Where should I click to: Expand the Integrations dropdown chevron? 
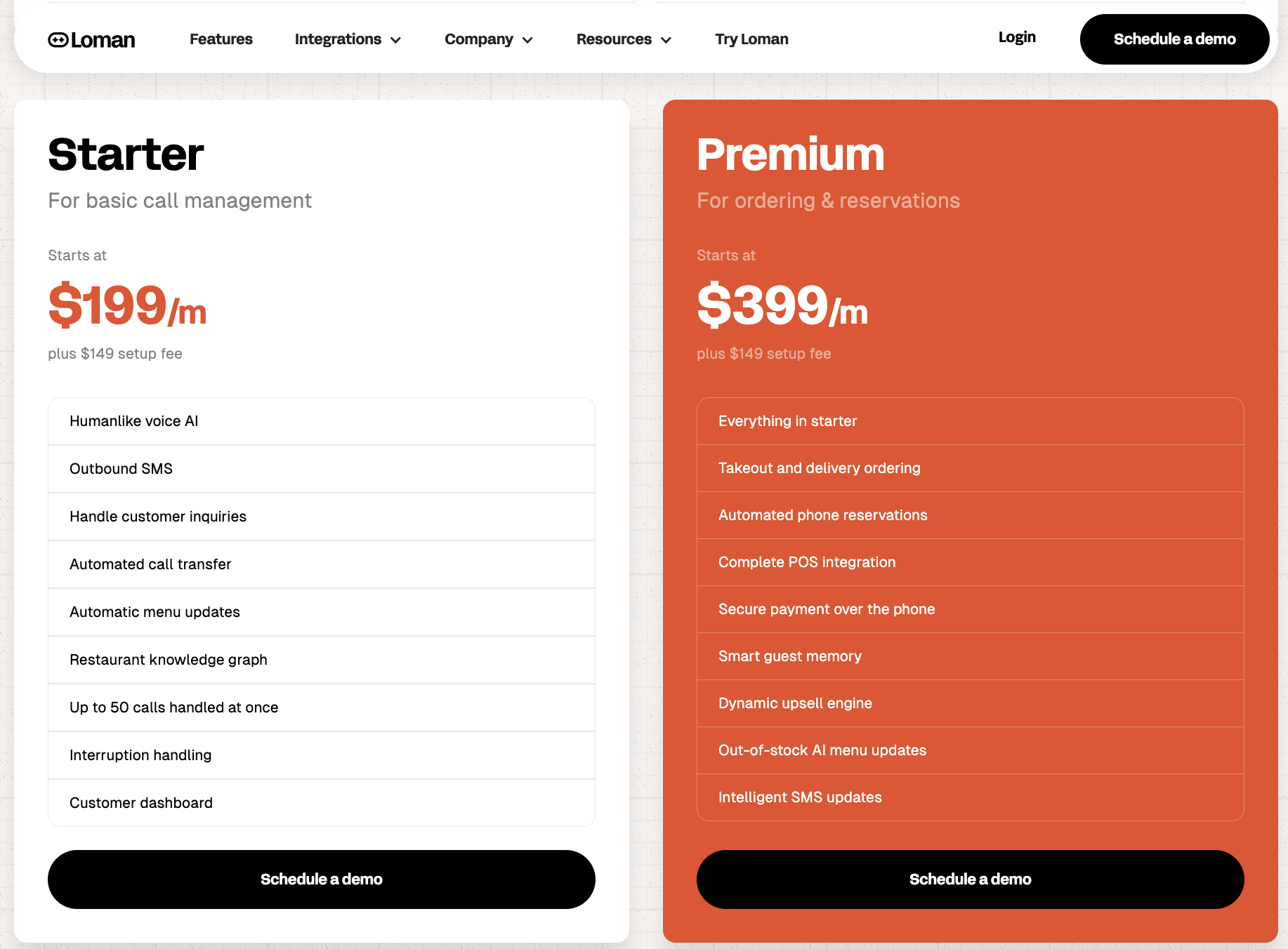click(396, 40)
